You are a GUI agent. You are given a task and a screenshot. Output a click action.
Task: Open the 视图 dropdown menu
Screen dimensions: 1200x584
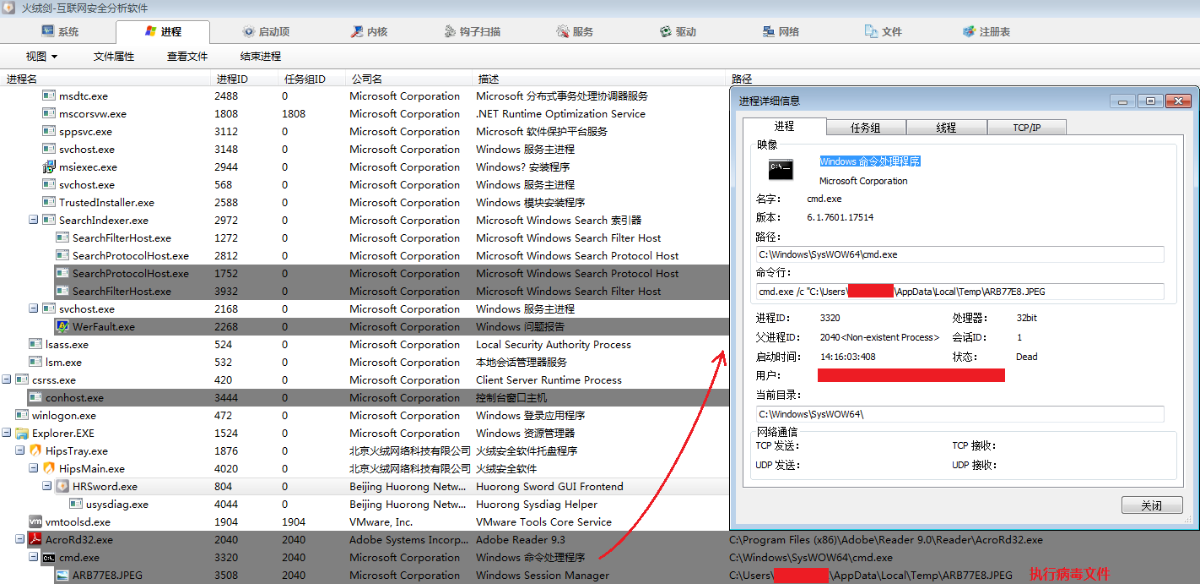(x=41, y=57)
